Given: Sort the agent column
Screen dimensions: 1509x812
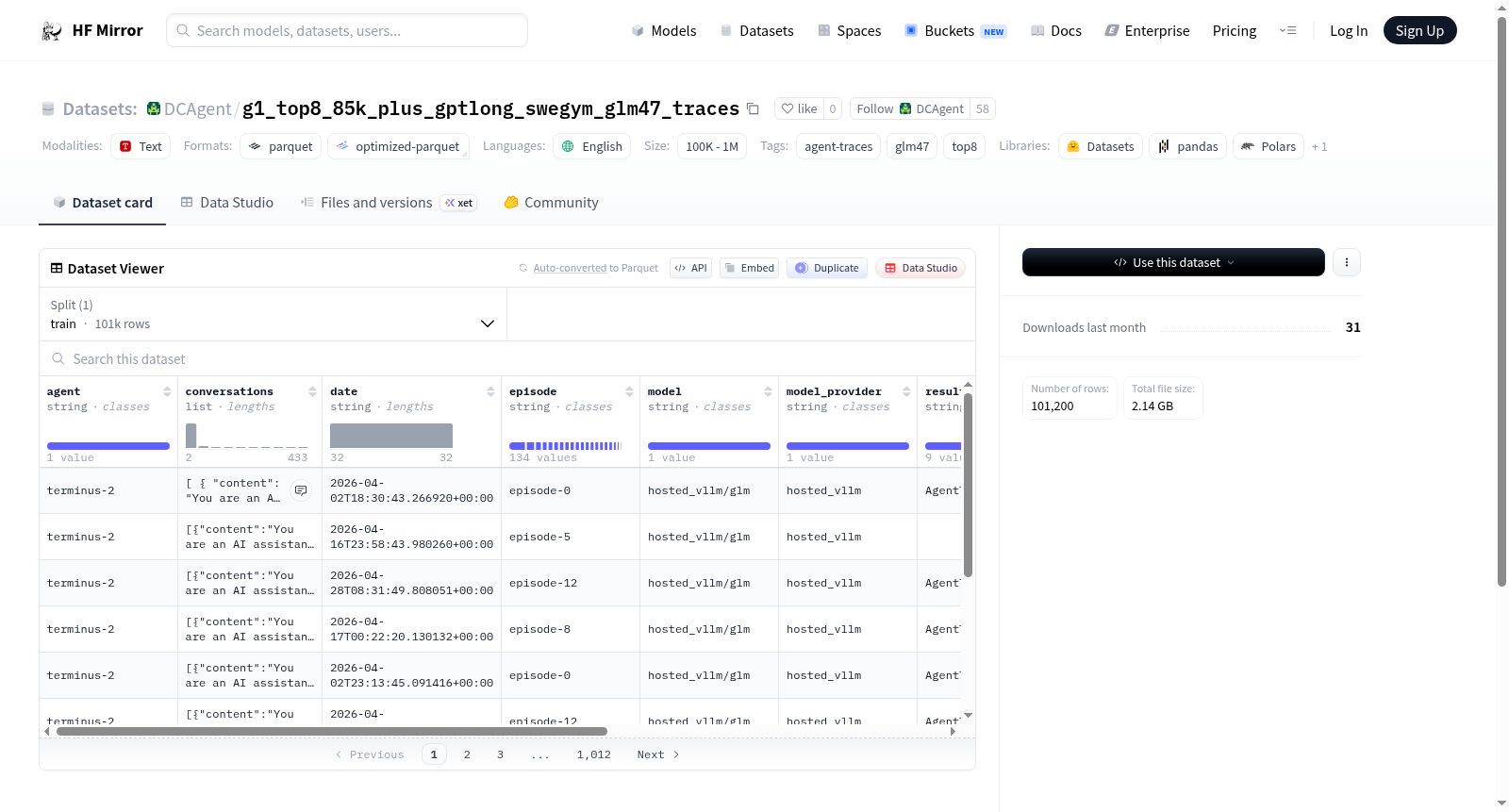Looking at the screenshot, I should 167,391.
